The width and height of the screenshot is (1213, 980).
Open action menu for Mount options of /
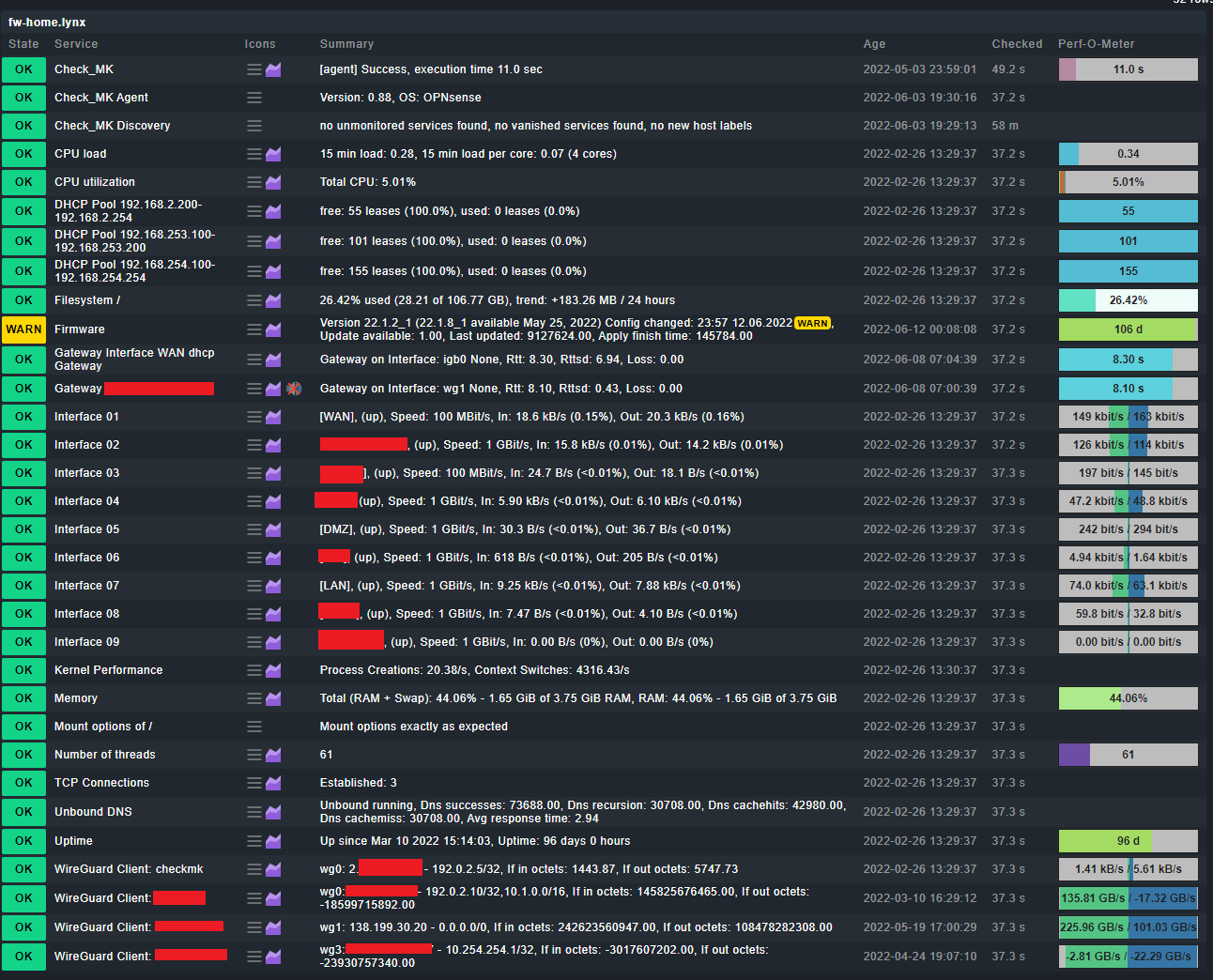254,727
